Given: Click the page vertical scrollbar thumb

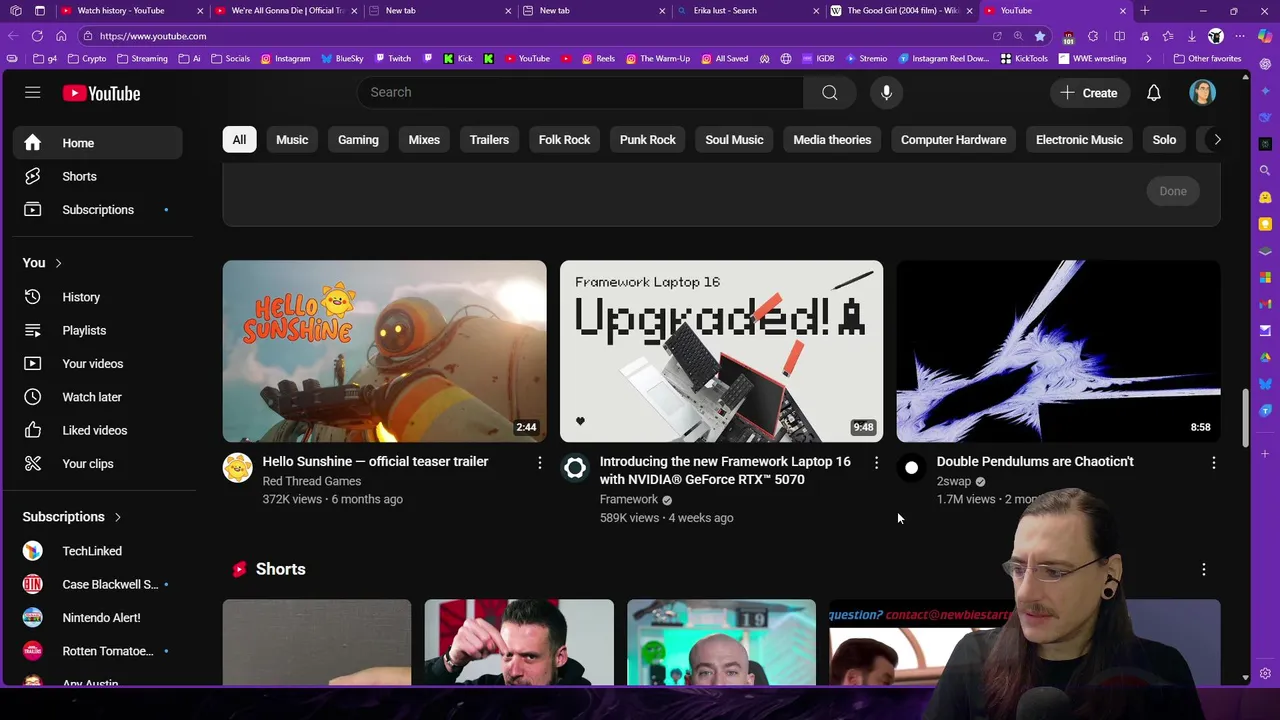Looking at the screenshot, I should [x=1245, y=418].
